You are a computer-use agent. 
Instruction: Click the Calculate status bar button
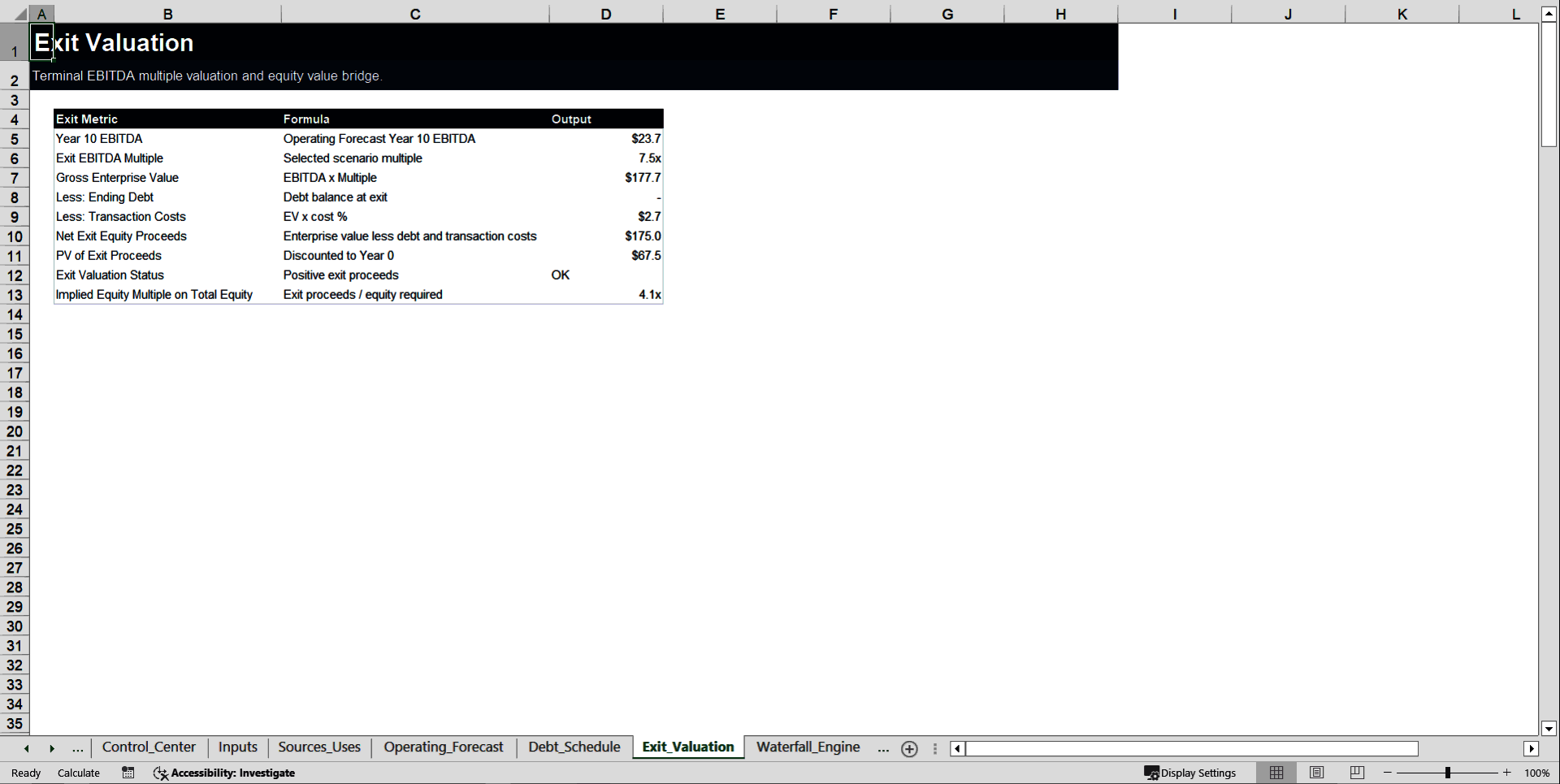[79, 773]
